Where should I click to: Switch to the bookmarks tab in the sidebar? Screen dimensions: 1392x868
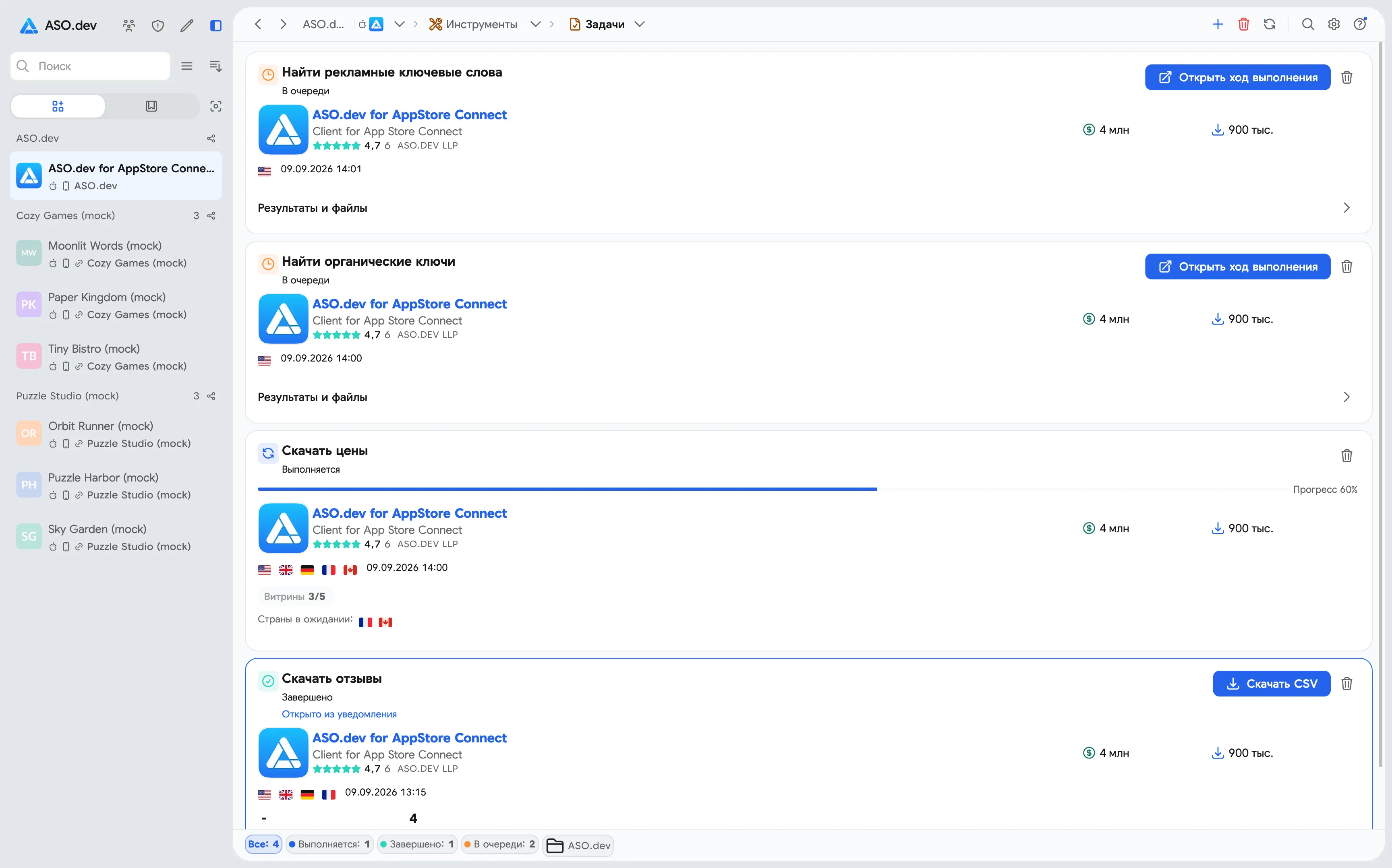pyautogui.click(x=151, y=106)
